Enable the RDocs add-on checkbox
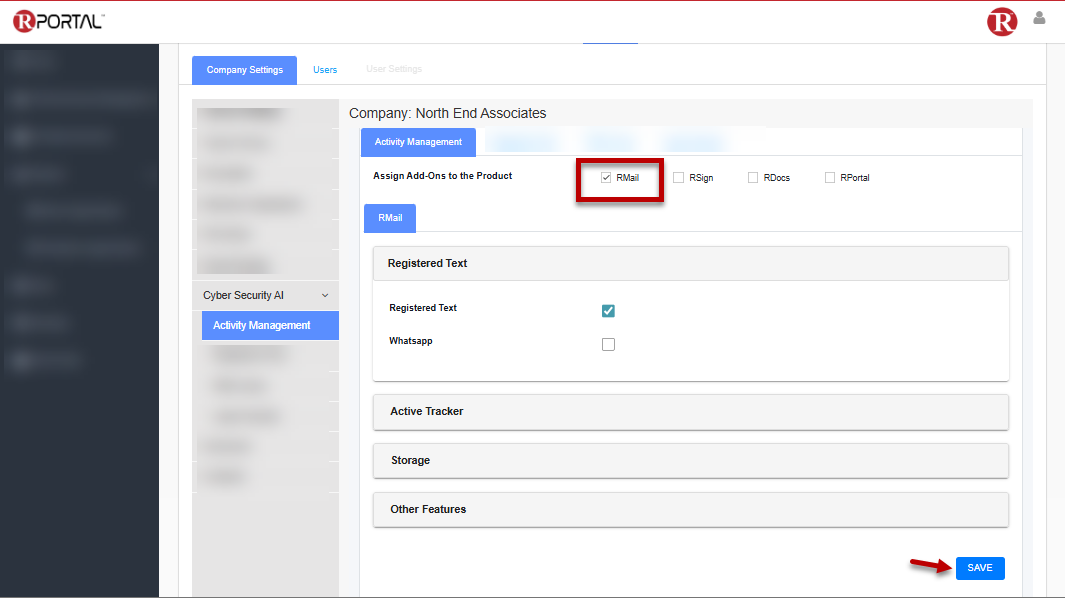 tap(753, 178)
